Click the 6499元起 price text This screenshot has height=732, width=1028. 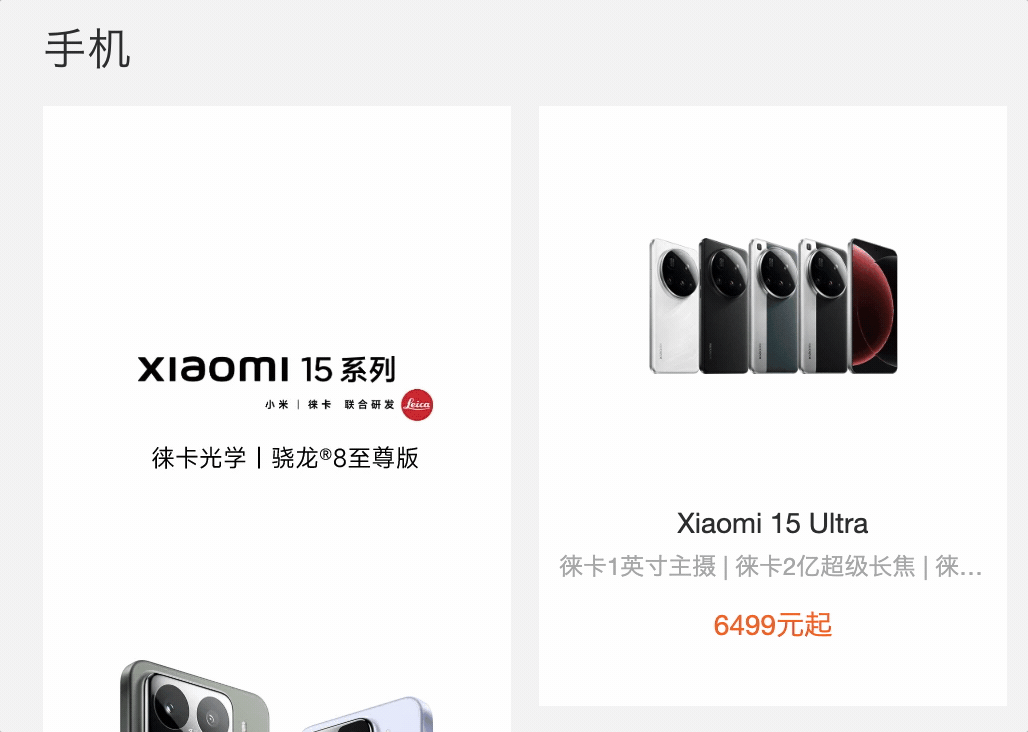point(772,625)
